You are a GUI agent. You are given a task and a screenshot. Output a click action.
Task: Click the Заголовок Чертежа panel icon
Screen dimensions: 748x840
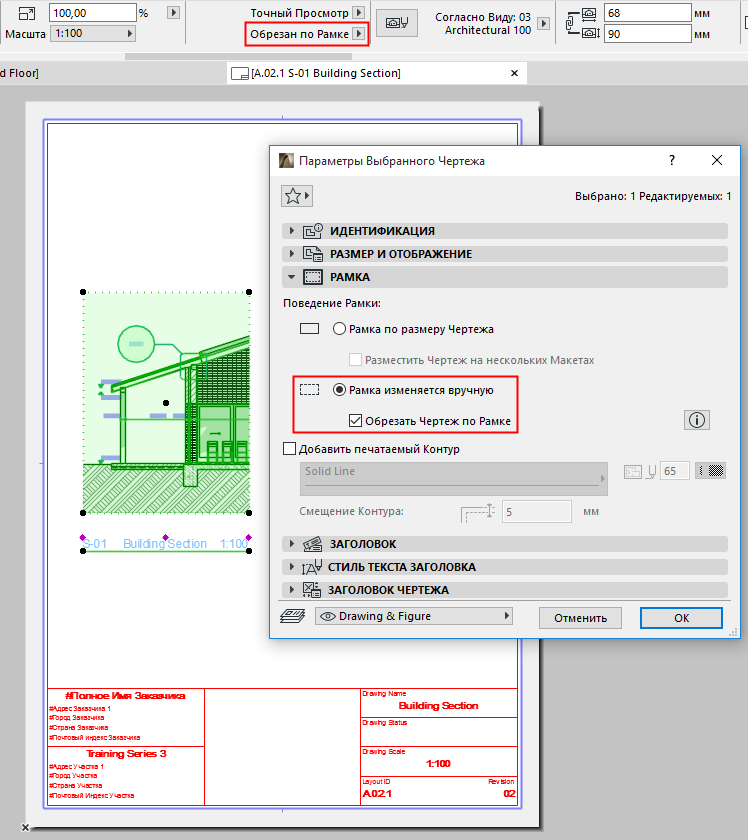[x=311, y=590]
